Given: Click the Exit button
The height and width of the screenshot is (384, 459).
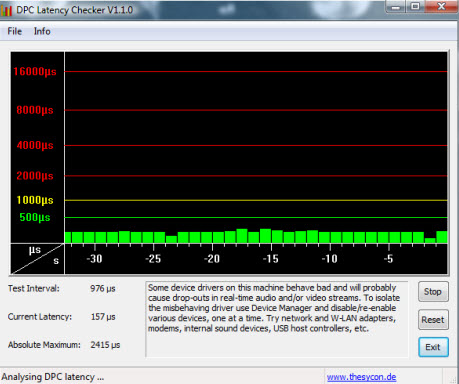Looking at the screenshot, I should (433, 347).
